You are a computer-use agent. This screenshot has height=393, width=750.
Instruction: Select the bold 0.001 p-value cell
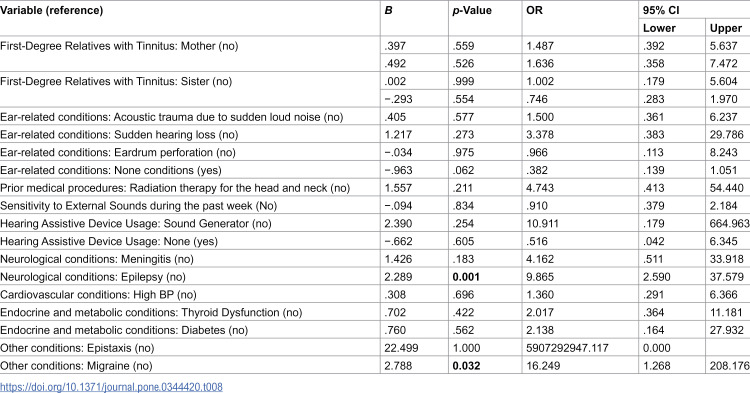pyautogui.click(x=466, y=277)
